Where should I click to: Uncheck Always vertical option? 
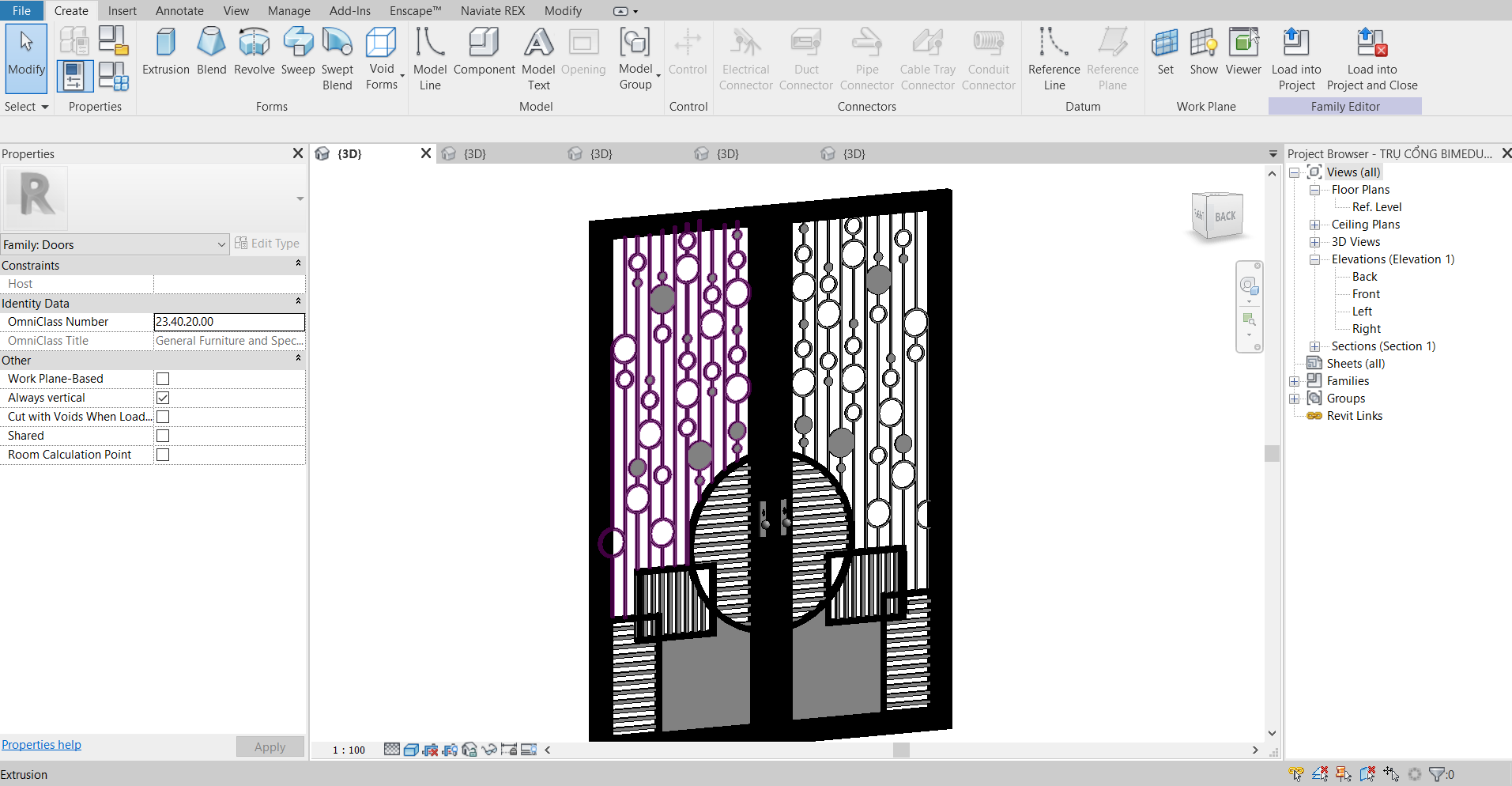point(163,398)
